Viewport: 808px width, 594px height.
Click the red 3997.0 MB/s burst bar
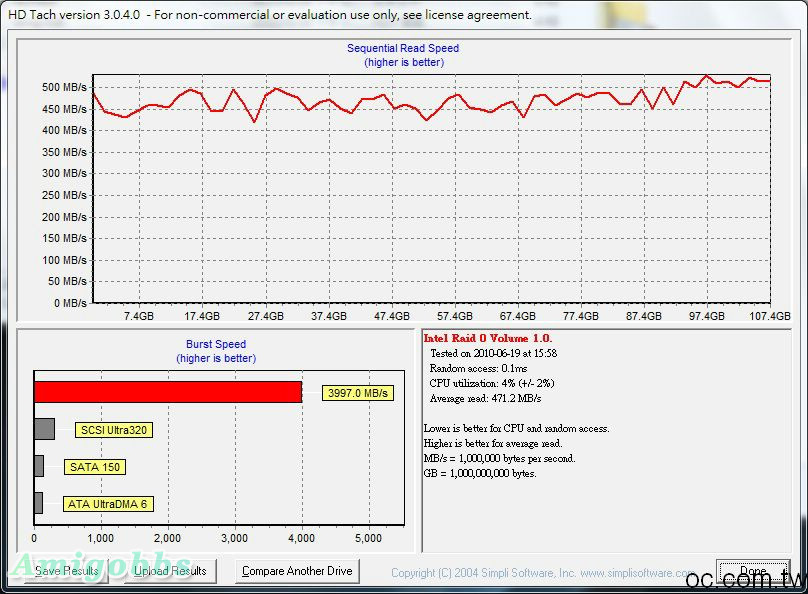pos(168,392)
